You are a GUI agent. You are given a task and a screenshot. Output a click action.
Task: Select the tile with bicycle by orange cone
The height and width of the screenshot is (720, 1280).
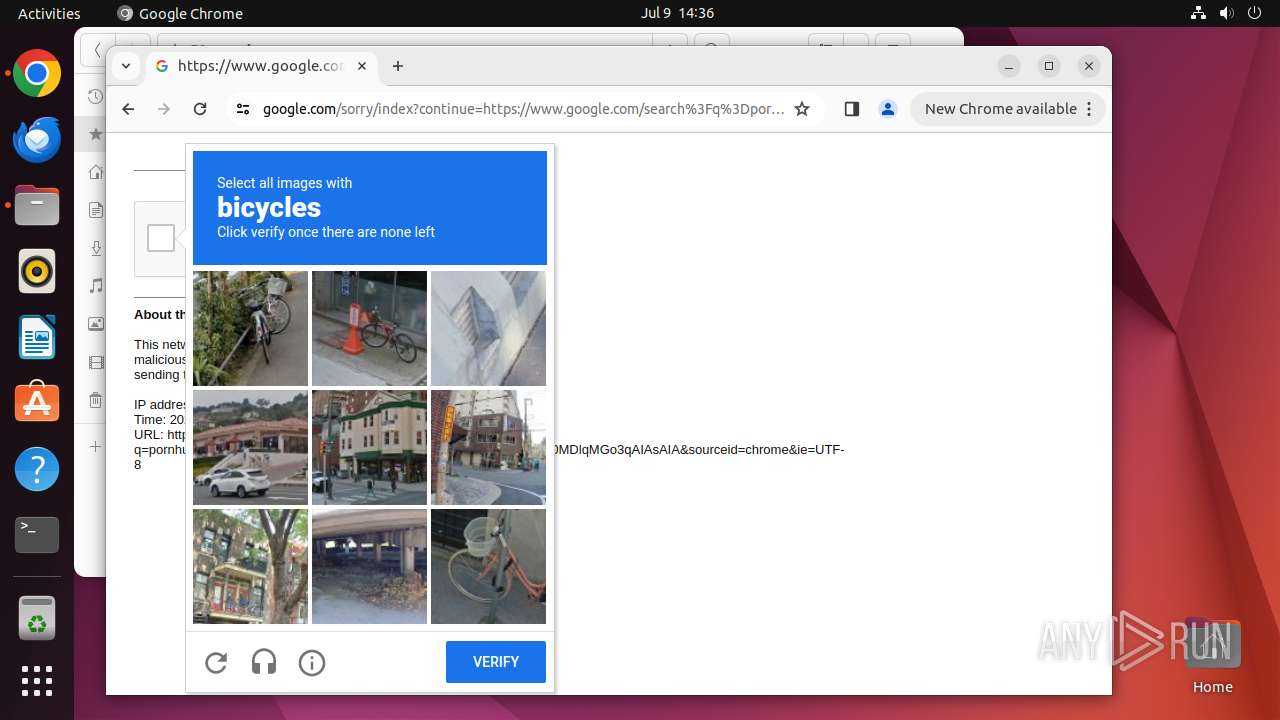point(369,328)
